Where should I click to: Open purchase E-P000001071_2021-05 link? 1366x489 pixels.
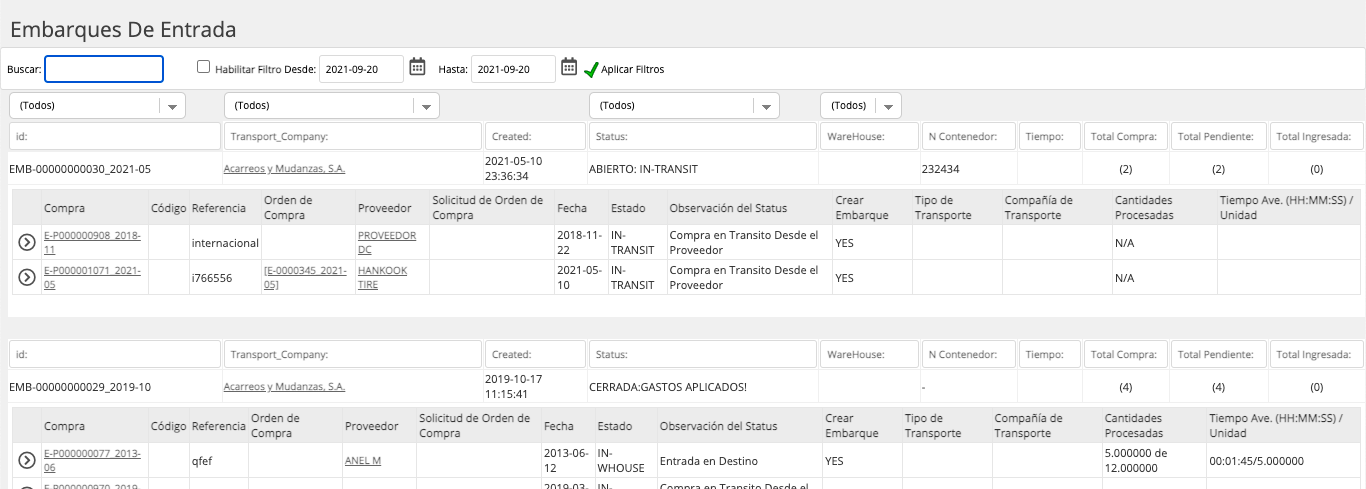click(x=93, y=277)
